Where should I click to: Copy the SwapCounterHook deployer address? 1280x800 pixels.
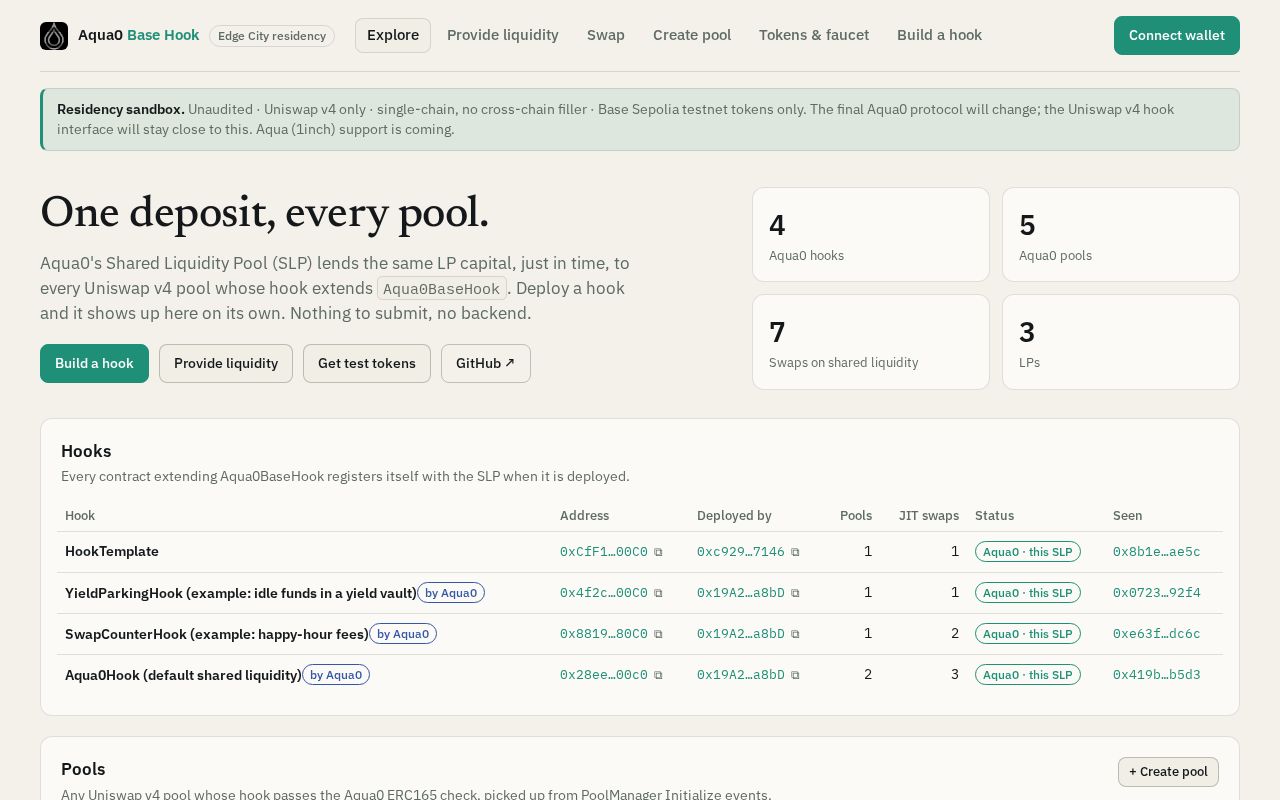[795, 634]
